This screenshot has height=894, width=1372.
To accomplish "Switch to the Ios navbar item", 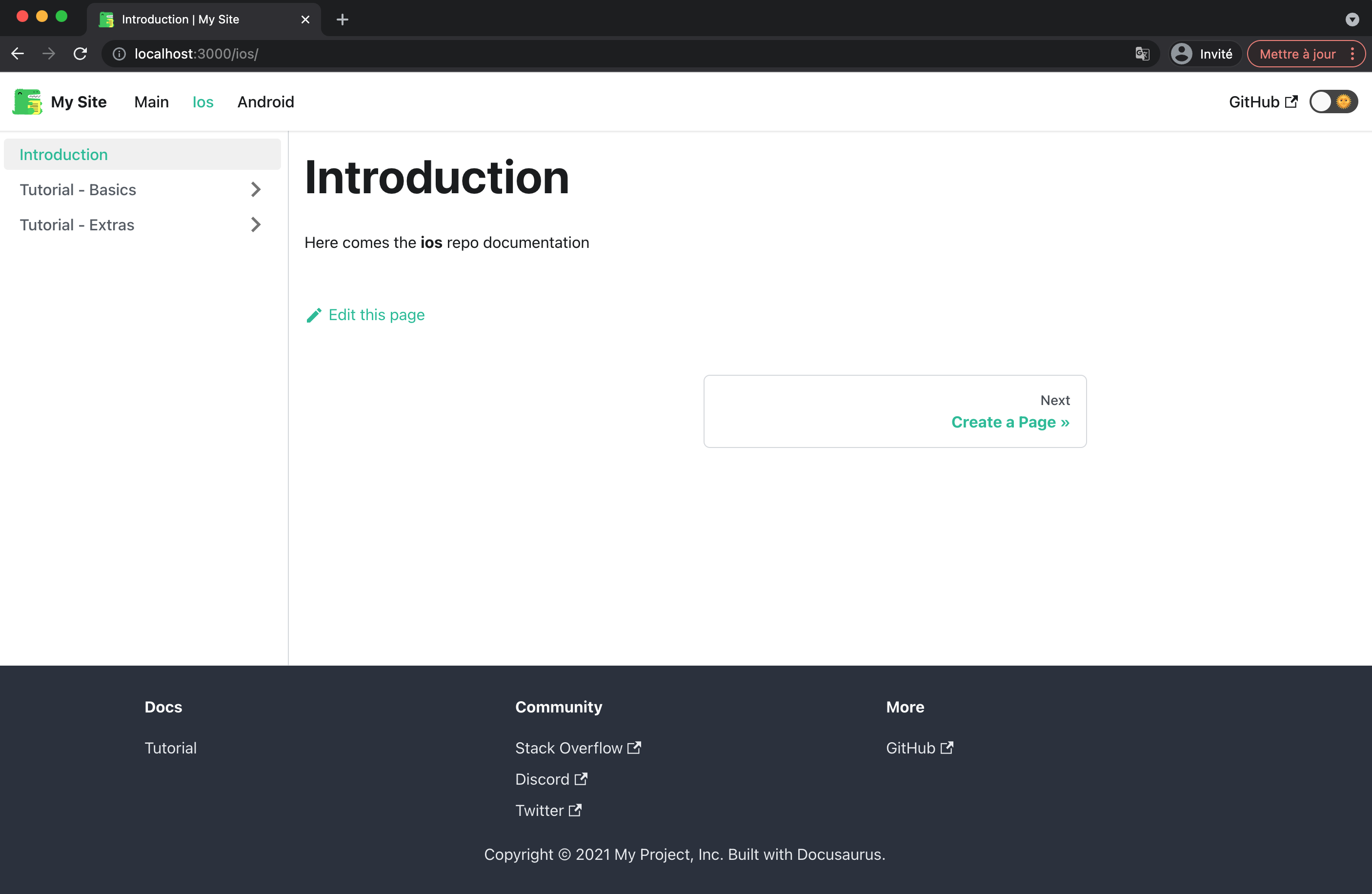I will (x=202, y=102).
